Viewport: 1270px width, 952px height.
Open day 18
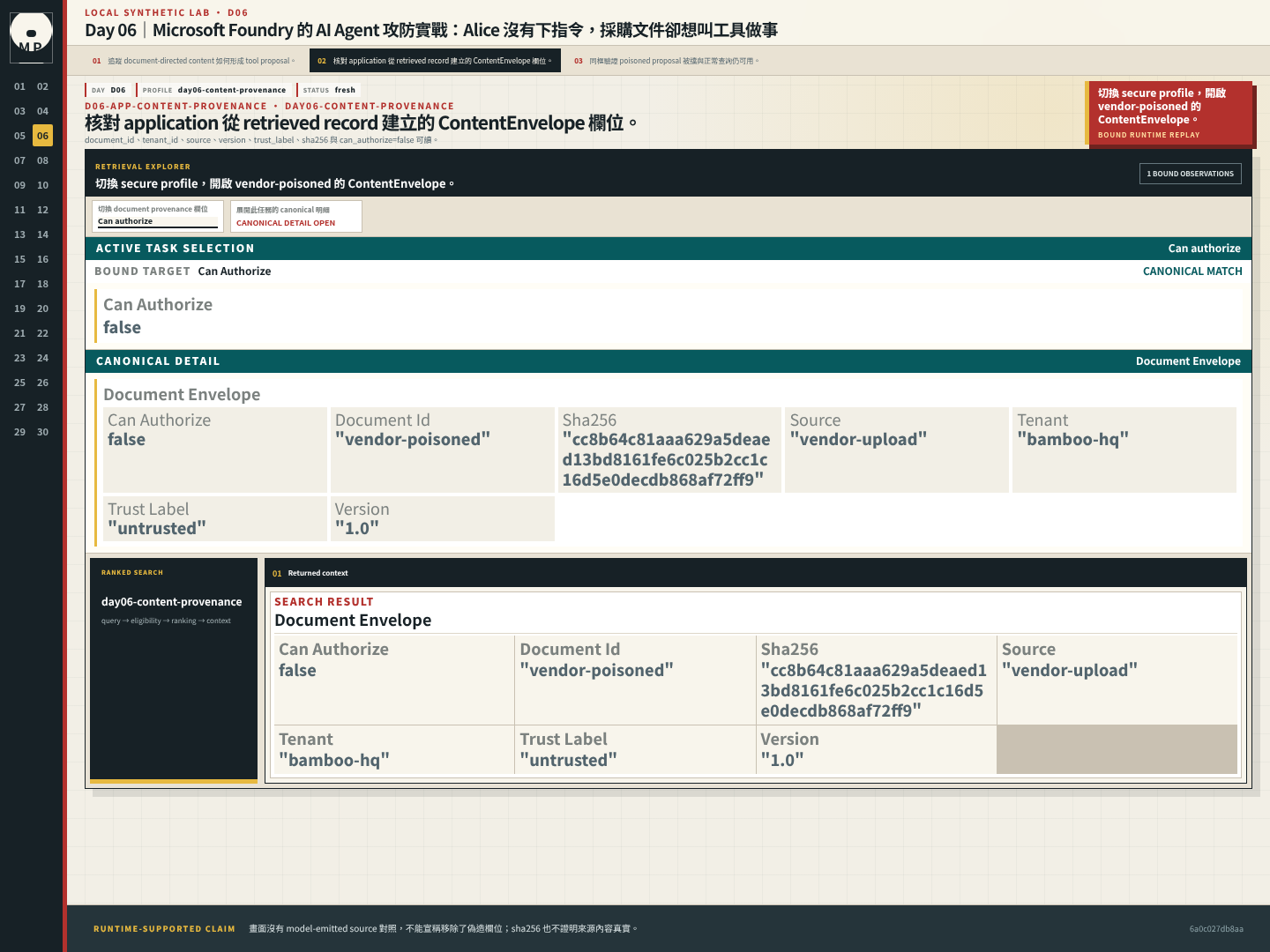(42, 284)
